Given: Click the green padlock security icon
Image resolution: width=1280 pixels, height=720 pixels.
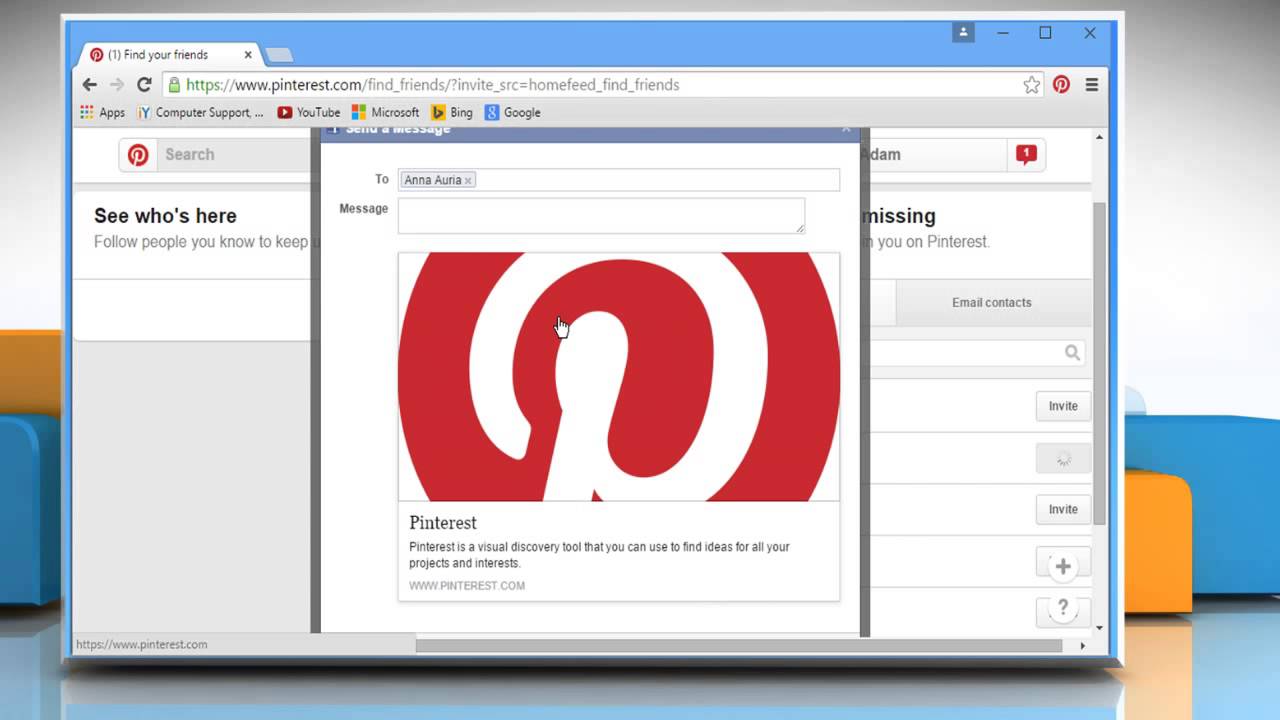Looking at the screenshot, I should (174, 85).
